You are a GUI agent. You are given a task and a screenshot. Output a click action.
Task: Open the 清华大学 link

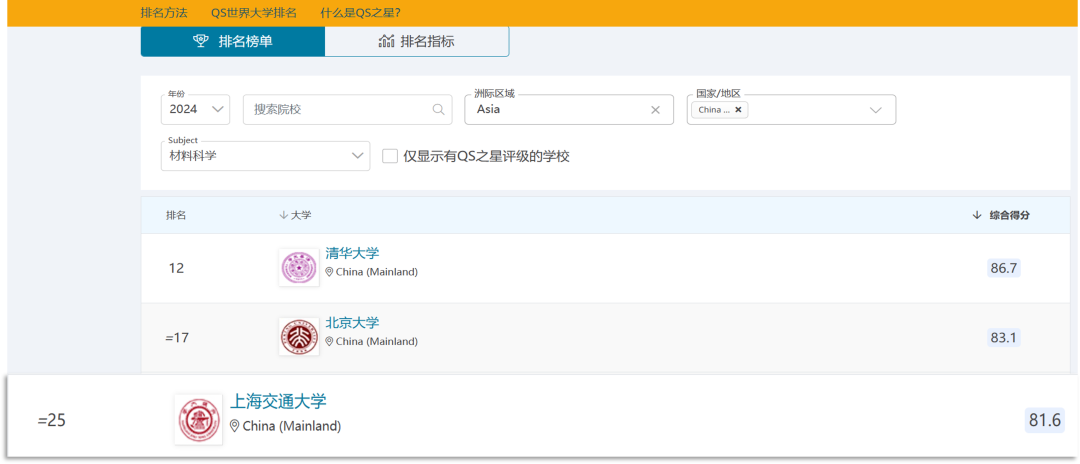point(352,254)
